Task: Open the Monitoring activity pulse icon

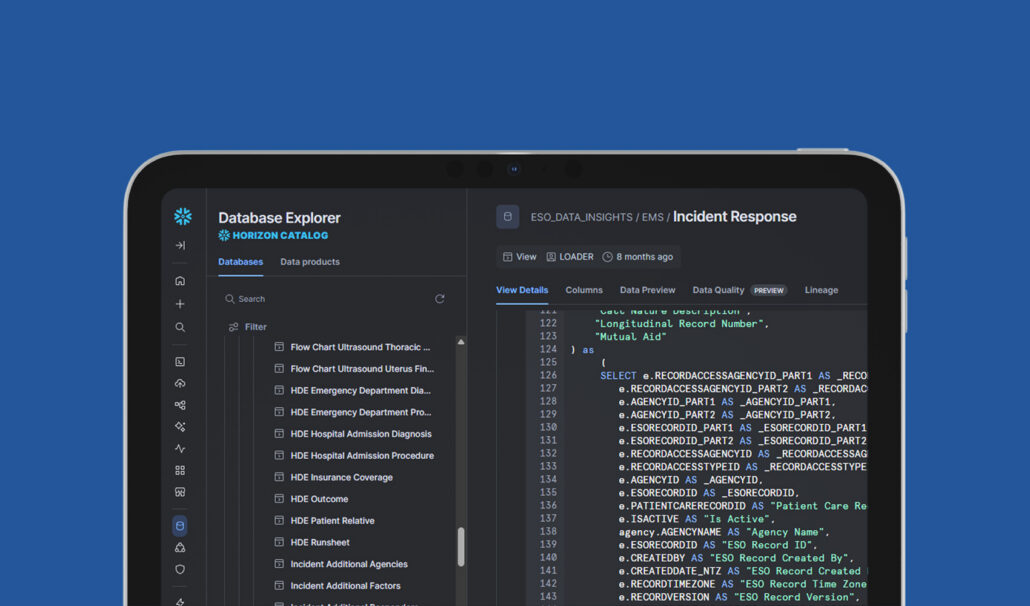Action: pyautogui.click(x=180, y=448)
